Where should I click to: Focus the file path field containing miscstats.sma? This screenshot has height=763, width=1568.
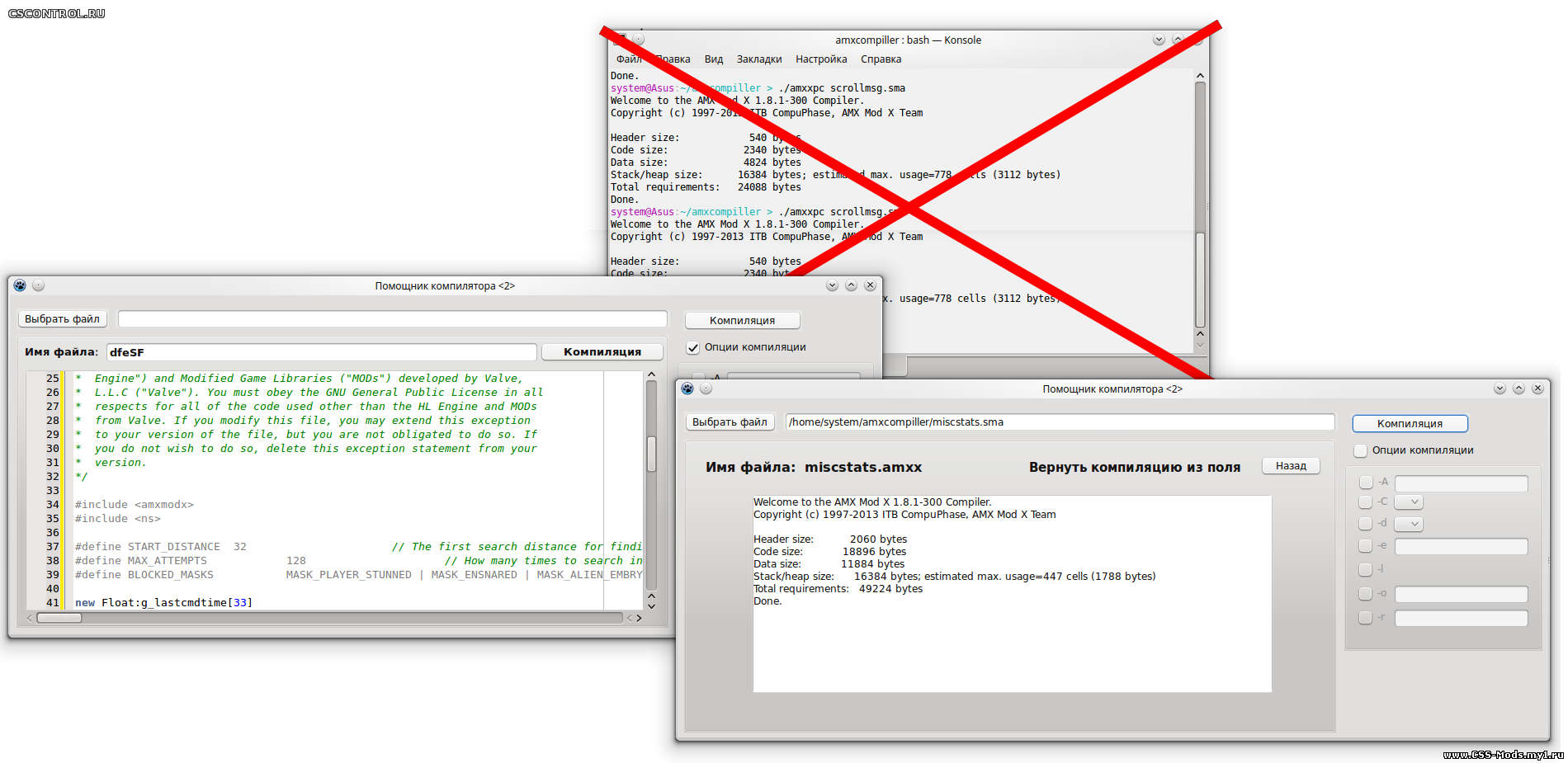(1060, 422)
